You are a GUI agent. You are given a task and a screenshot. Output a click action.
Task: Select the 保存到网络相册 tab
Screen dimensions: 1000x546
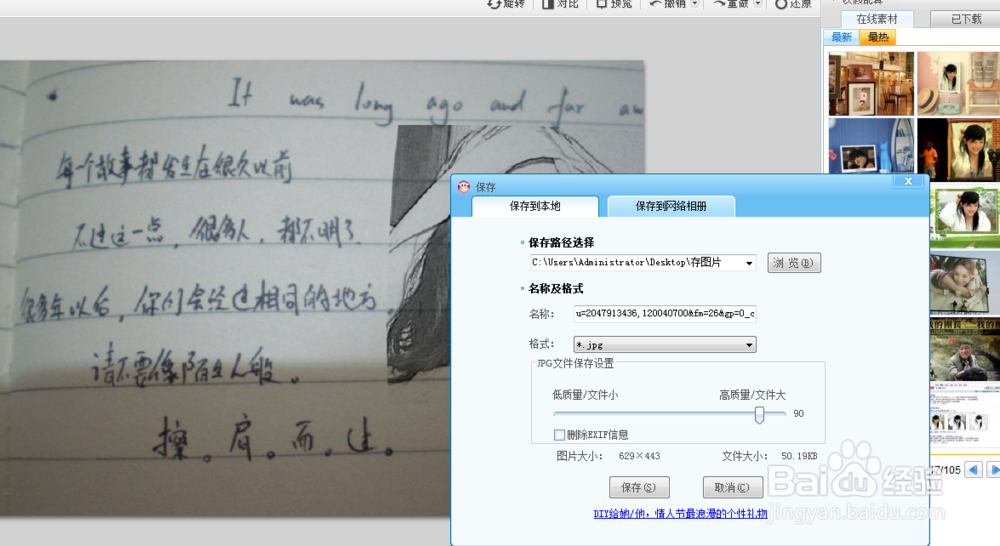[x=671, y=206]
